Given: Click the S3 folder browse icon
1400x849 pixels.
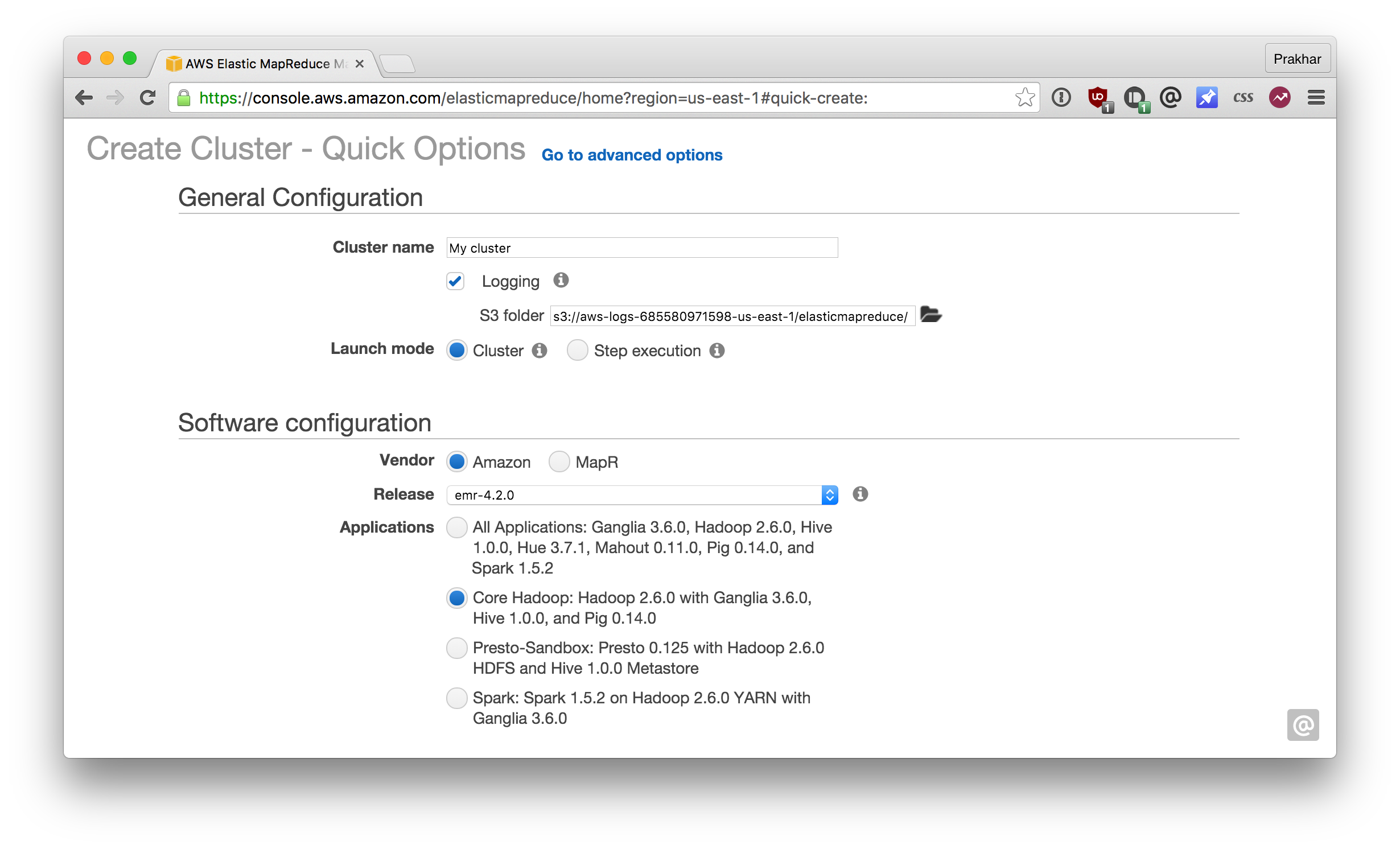Looking at the screenshot, I should click(930, 314).
